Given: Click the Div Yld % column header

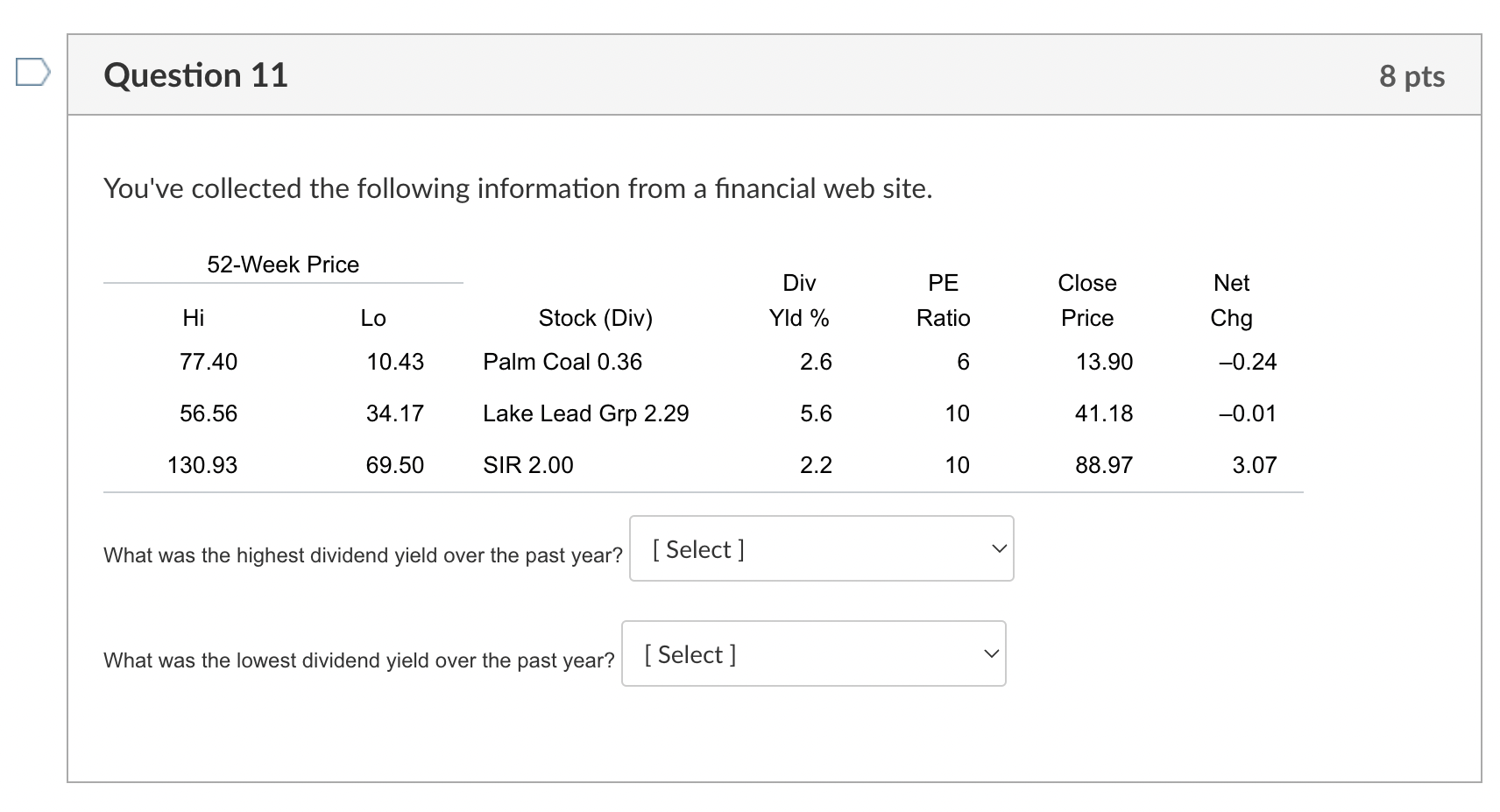Looking at the screenshot, I should (799, 300).
